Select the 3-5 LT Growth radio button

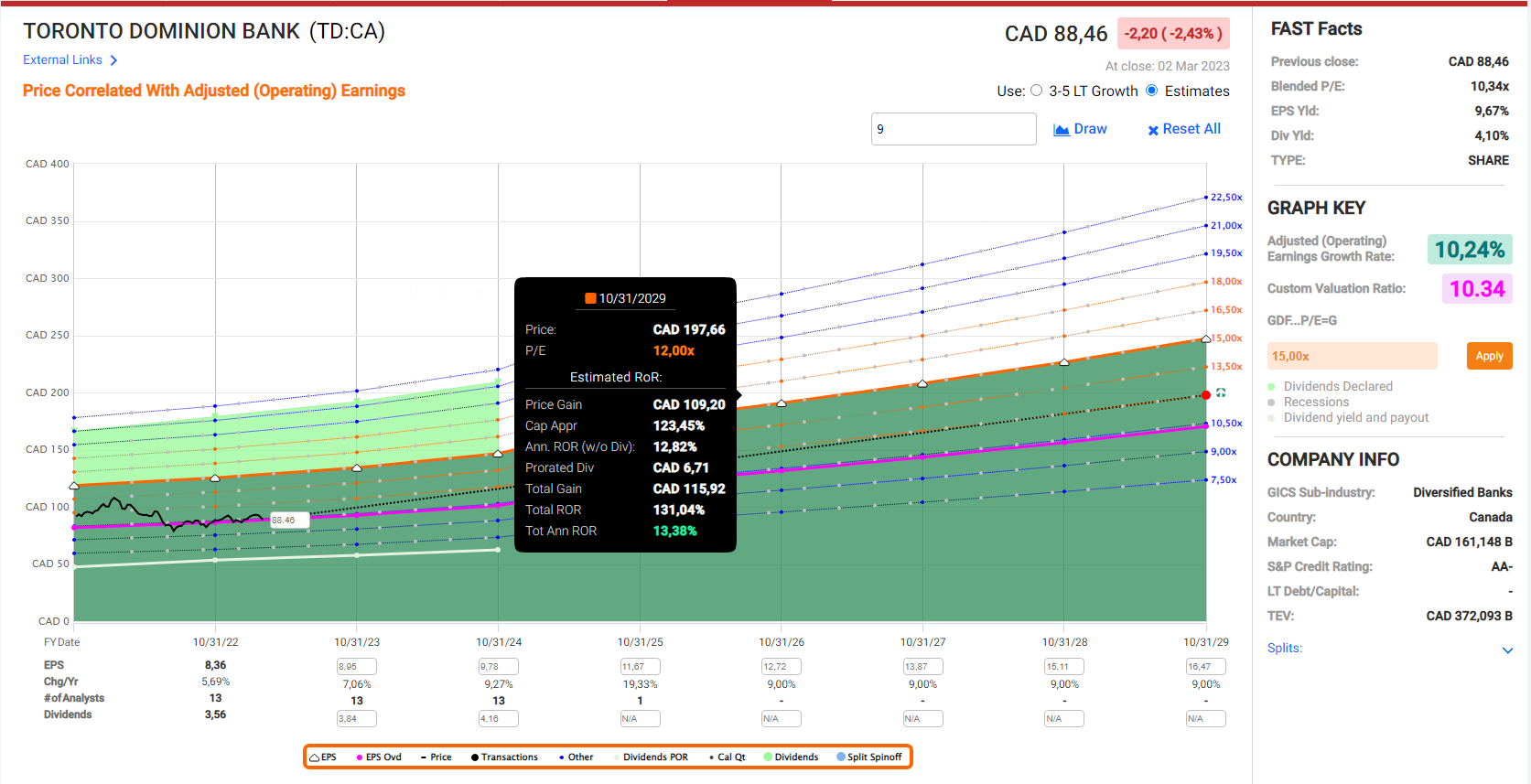pyautogui.click(x=1037, y=91)
